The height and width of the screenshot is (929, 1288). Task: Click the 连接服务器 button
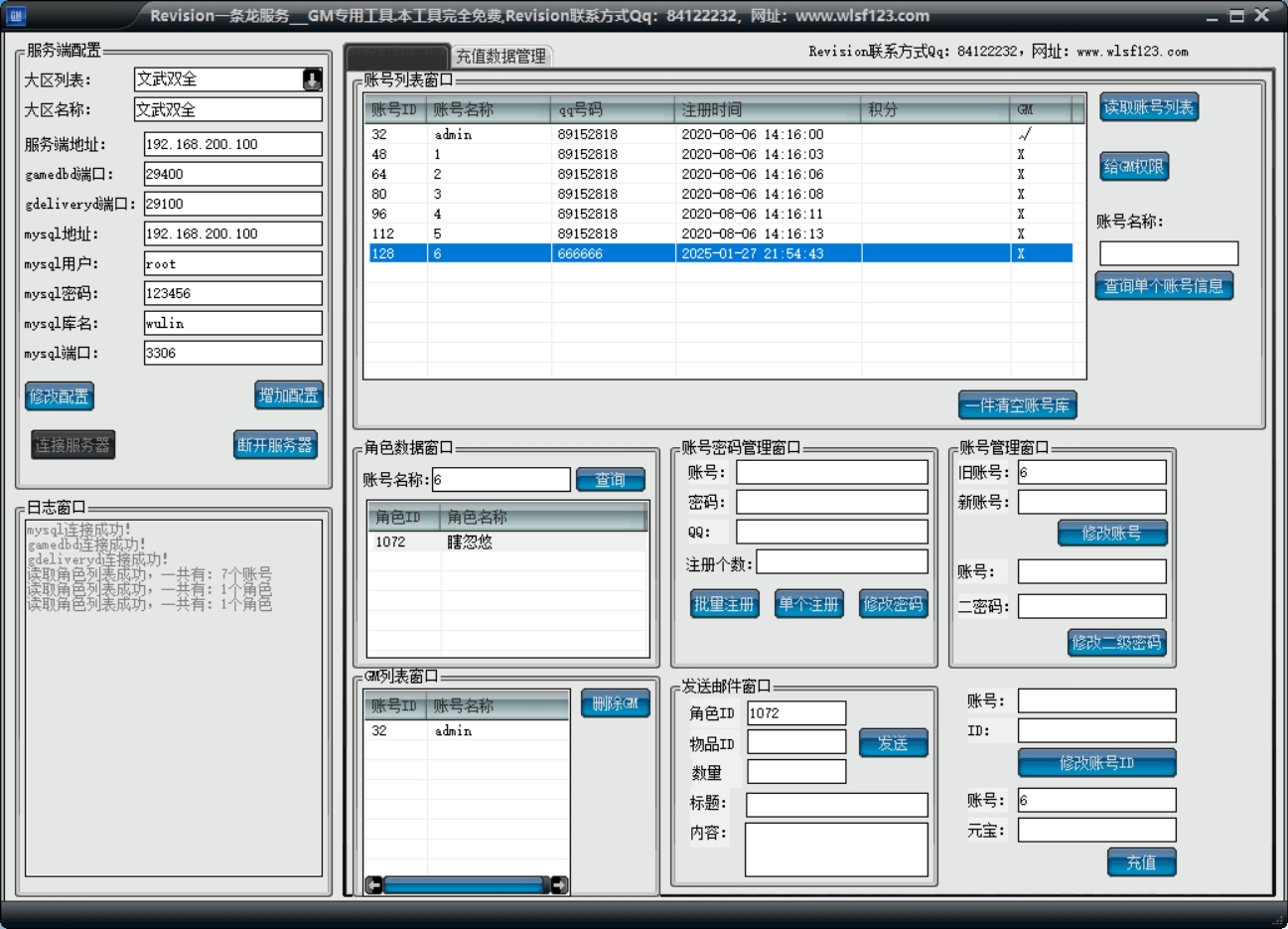(x=73, y=445)
